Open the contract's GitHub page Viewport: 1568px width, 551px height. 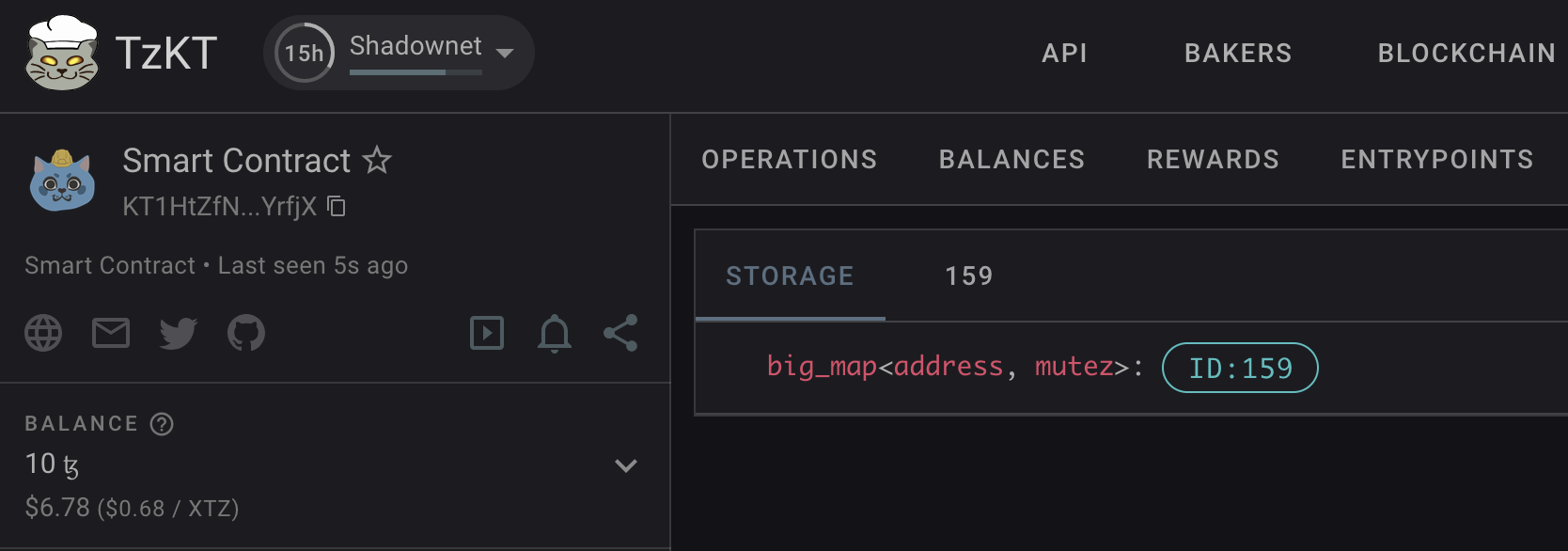(x=245, y=333)
